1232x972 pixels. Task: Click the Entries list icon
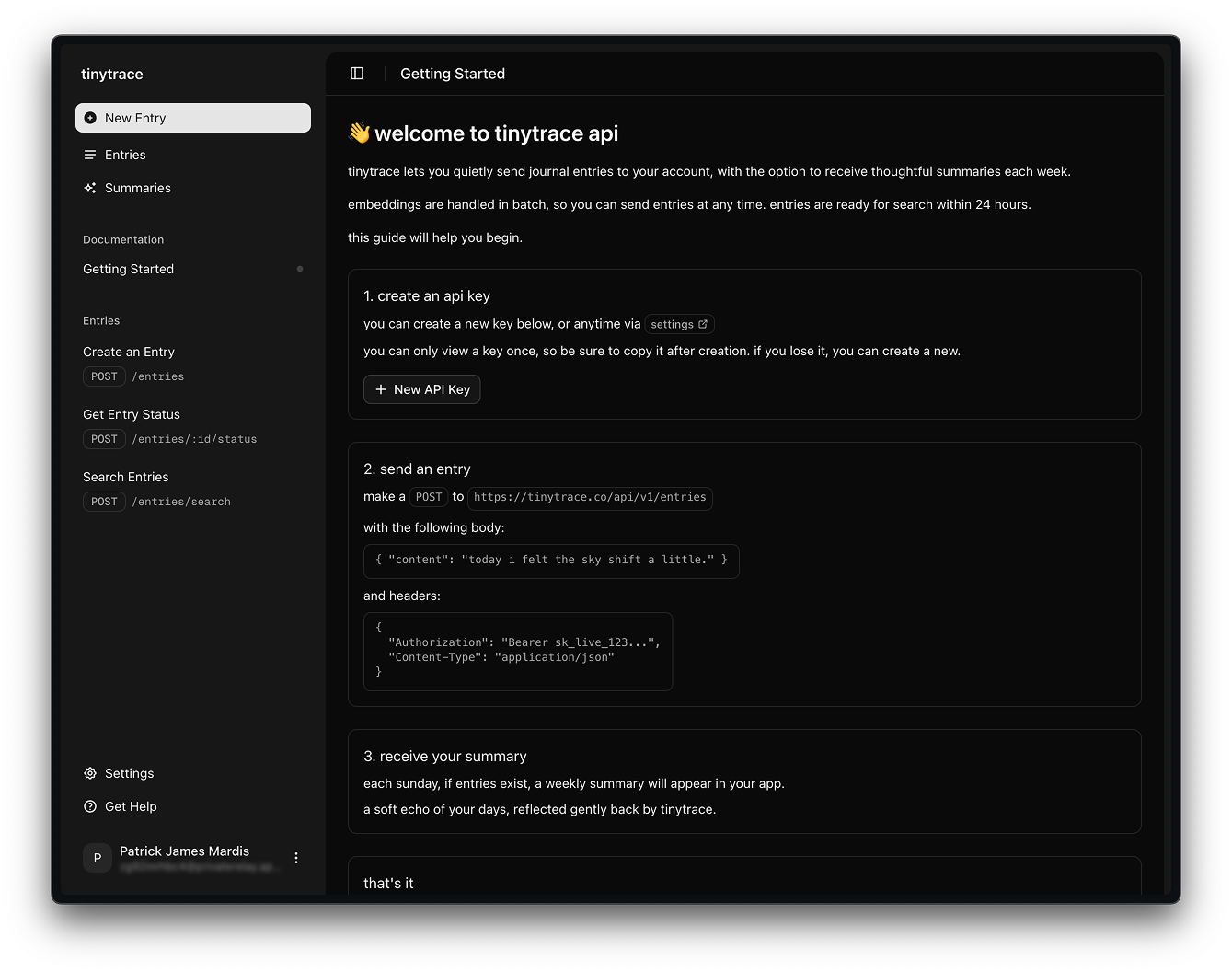tap(90, 155)
